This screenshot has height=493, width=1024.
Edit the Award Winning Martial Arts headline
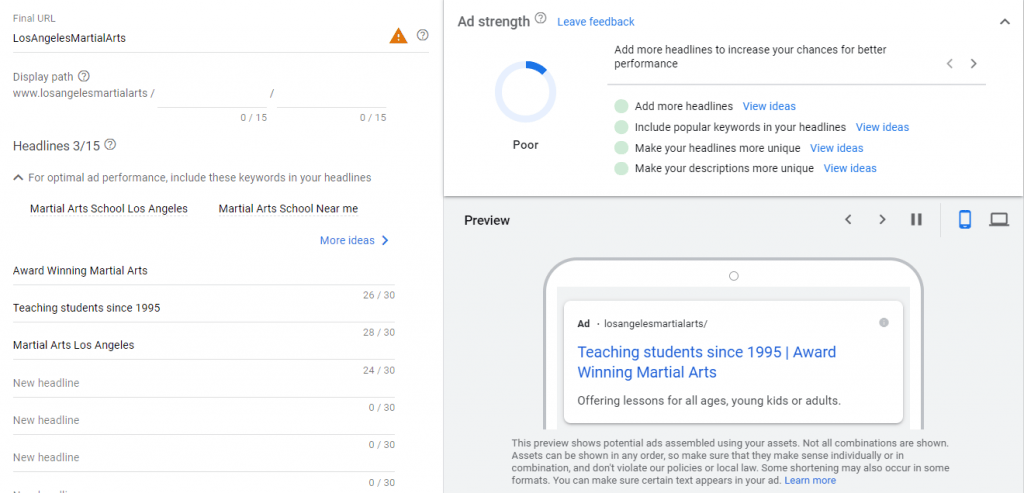[204, 271]
